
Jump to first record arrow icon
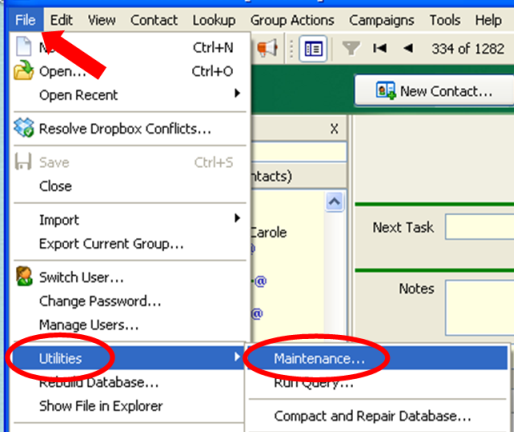click(x=380, y=48)
